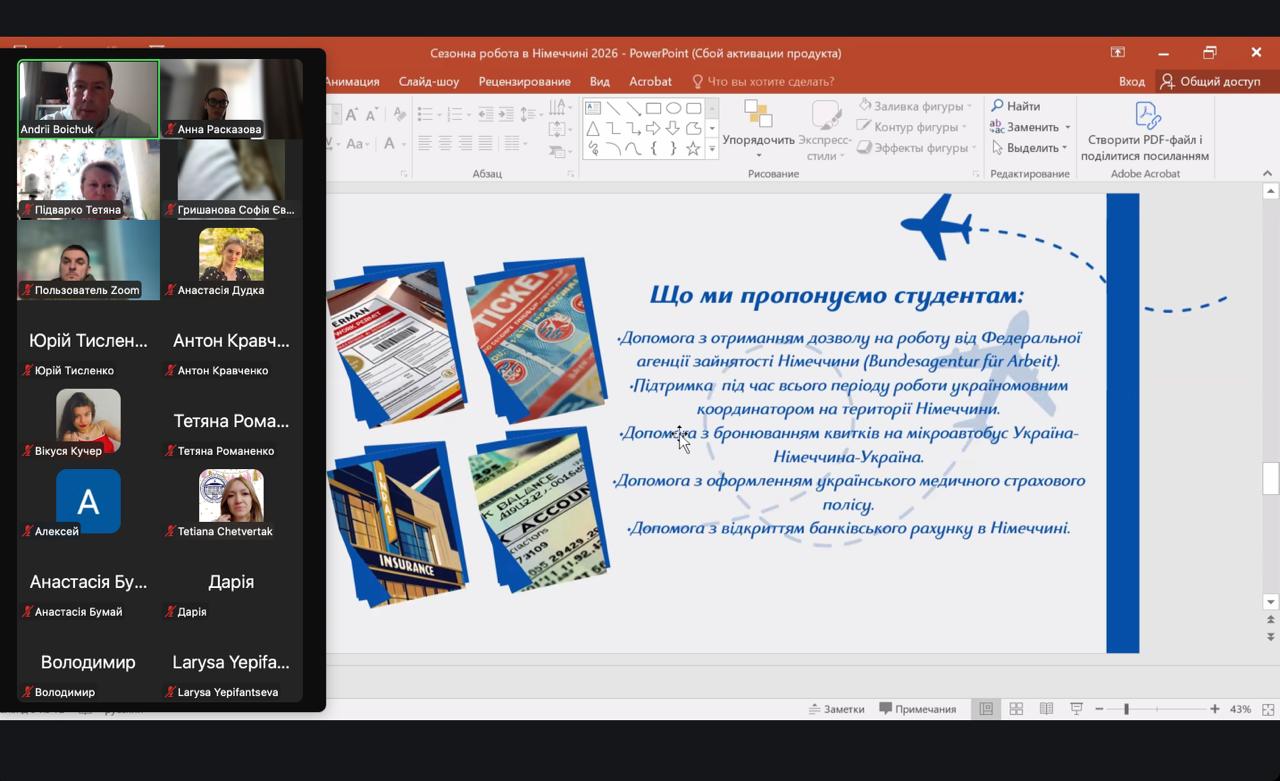Start slideshow from status bar icon
This screenshot has width=1280, height=781.
coord(1076,709)
